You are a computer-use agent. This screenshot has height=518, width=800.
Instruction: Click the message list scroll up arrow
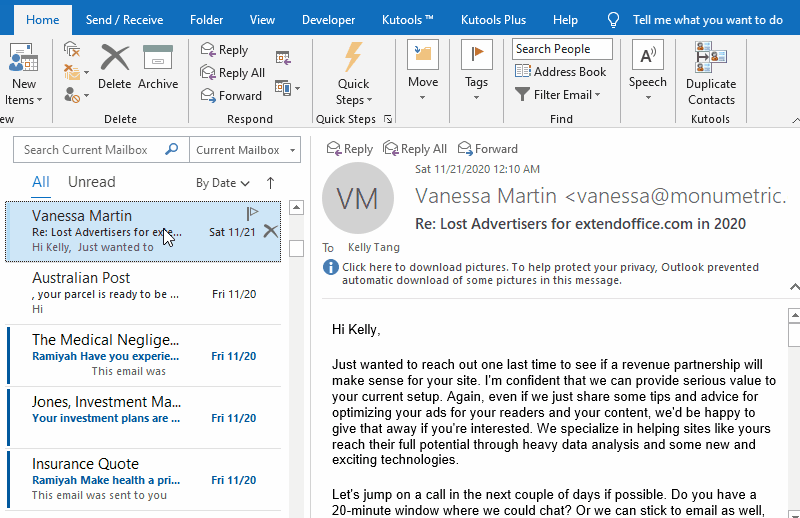296,207
